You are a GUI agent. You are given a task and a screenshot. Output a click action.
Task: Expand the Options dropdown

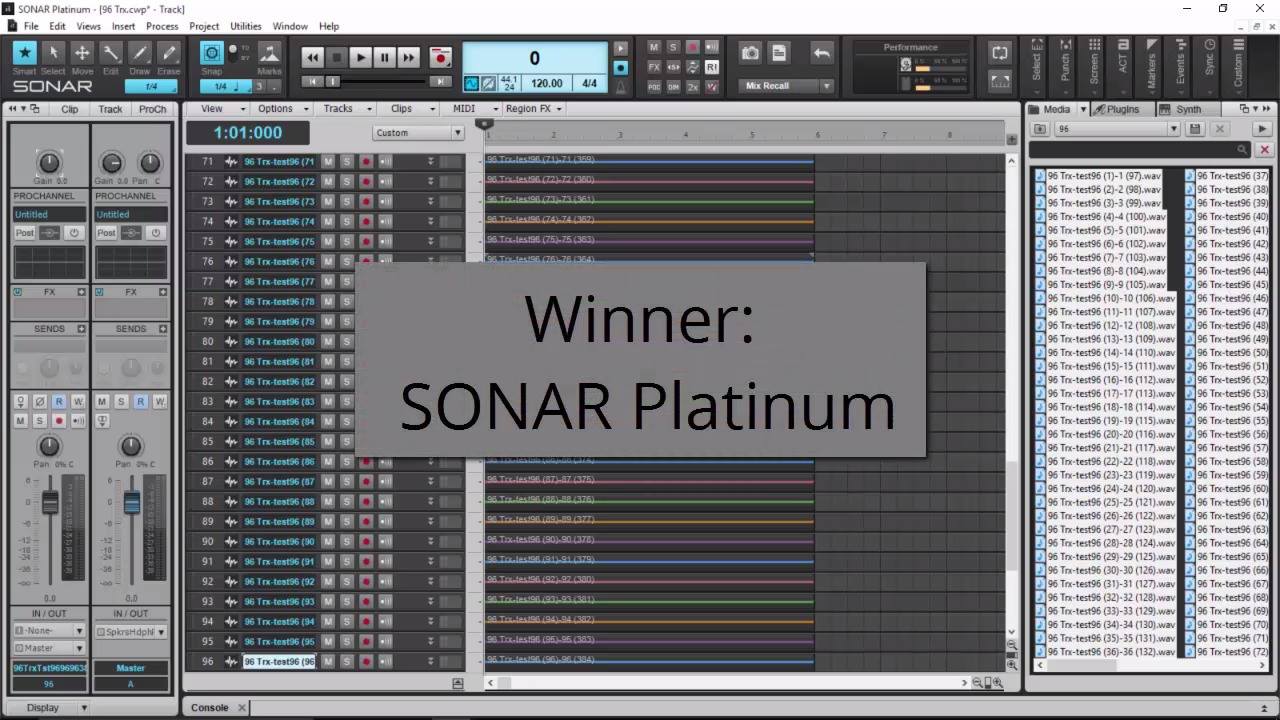click(x=282, y=109)
